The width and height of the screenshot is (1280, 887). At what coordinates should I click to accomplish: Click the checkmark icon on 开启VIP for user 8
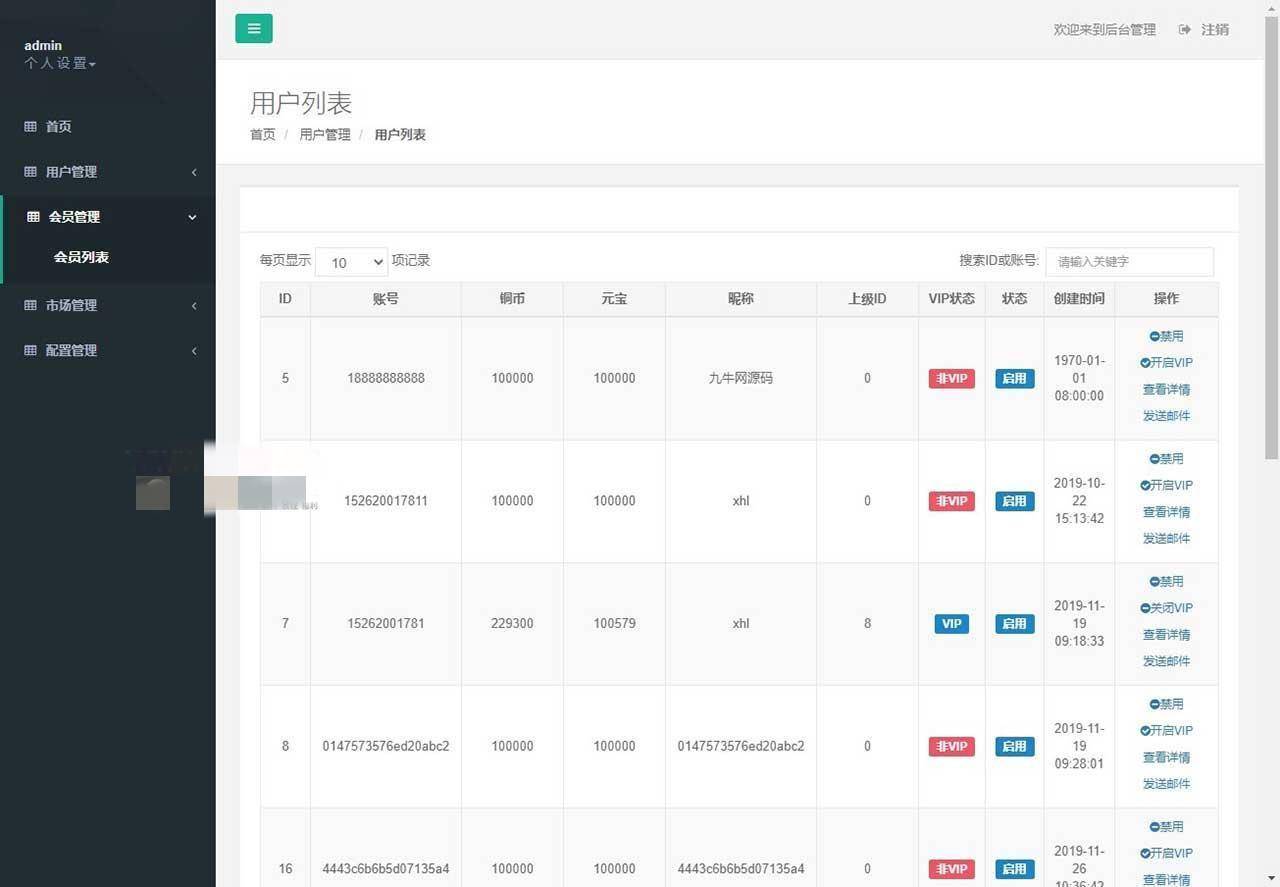1143,730
